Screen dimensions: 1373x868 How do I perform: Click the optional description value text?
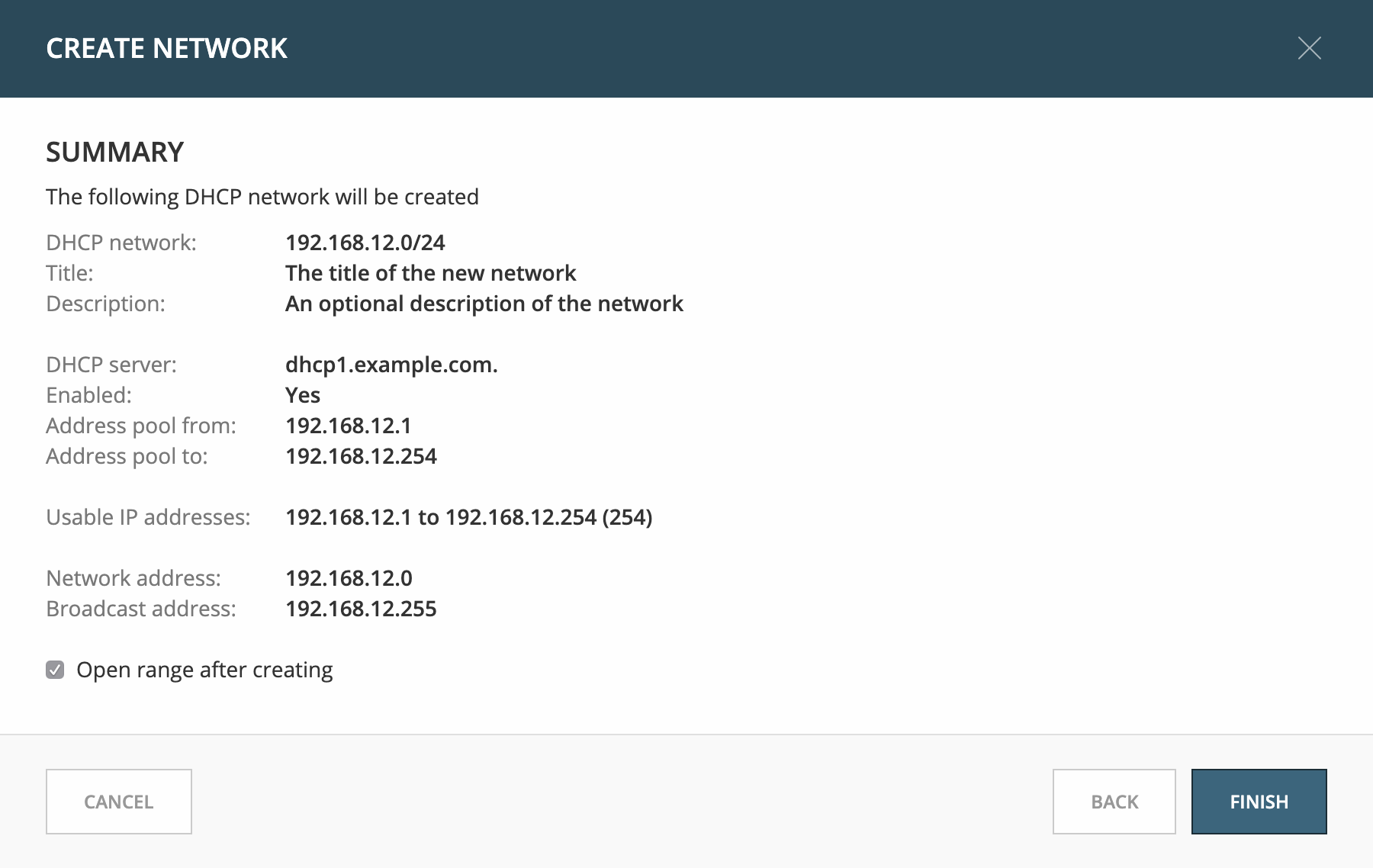(x=484, y=304)
